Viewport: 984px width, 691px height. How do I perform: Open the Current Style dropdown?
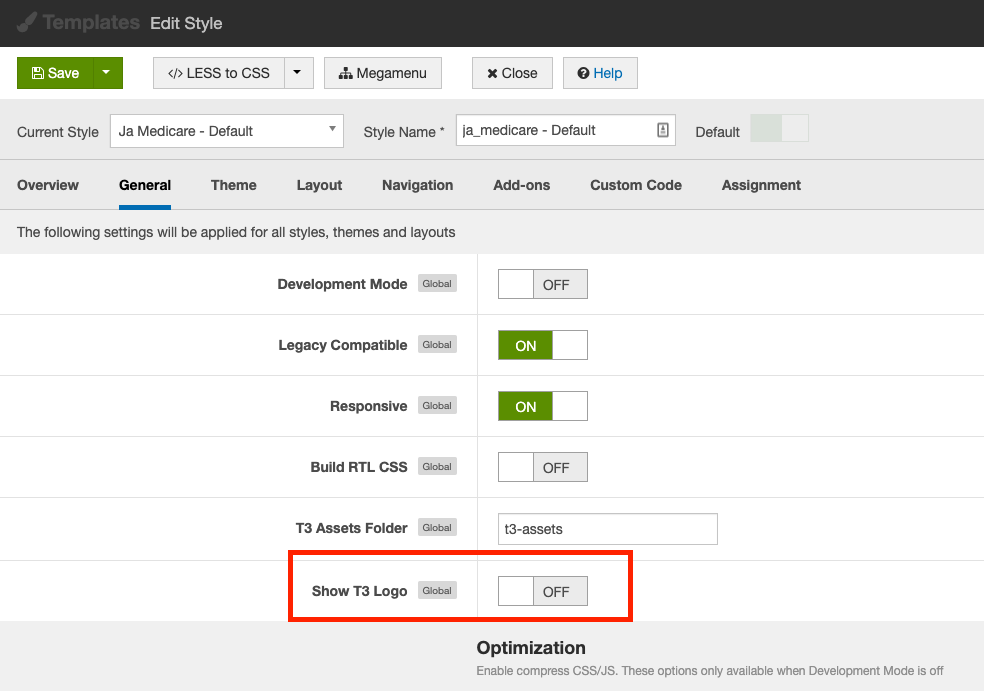[x=227, y=131]
